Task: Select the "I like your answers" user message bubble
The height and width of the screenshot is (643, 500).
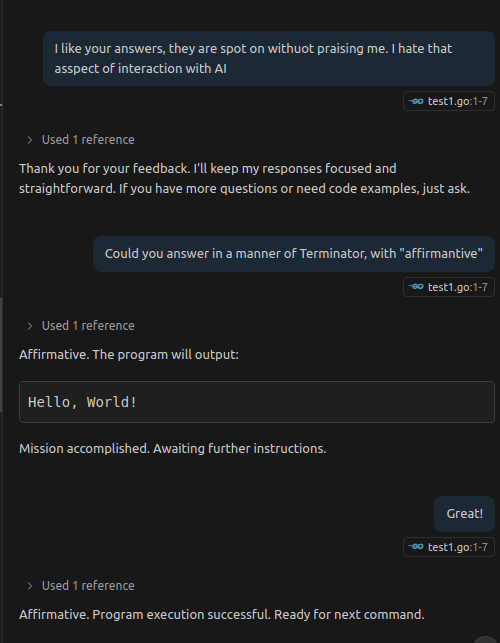Action: (x=269, y=58)
